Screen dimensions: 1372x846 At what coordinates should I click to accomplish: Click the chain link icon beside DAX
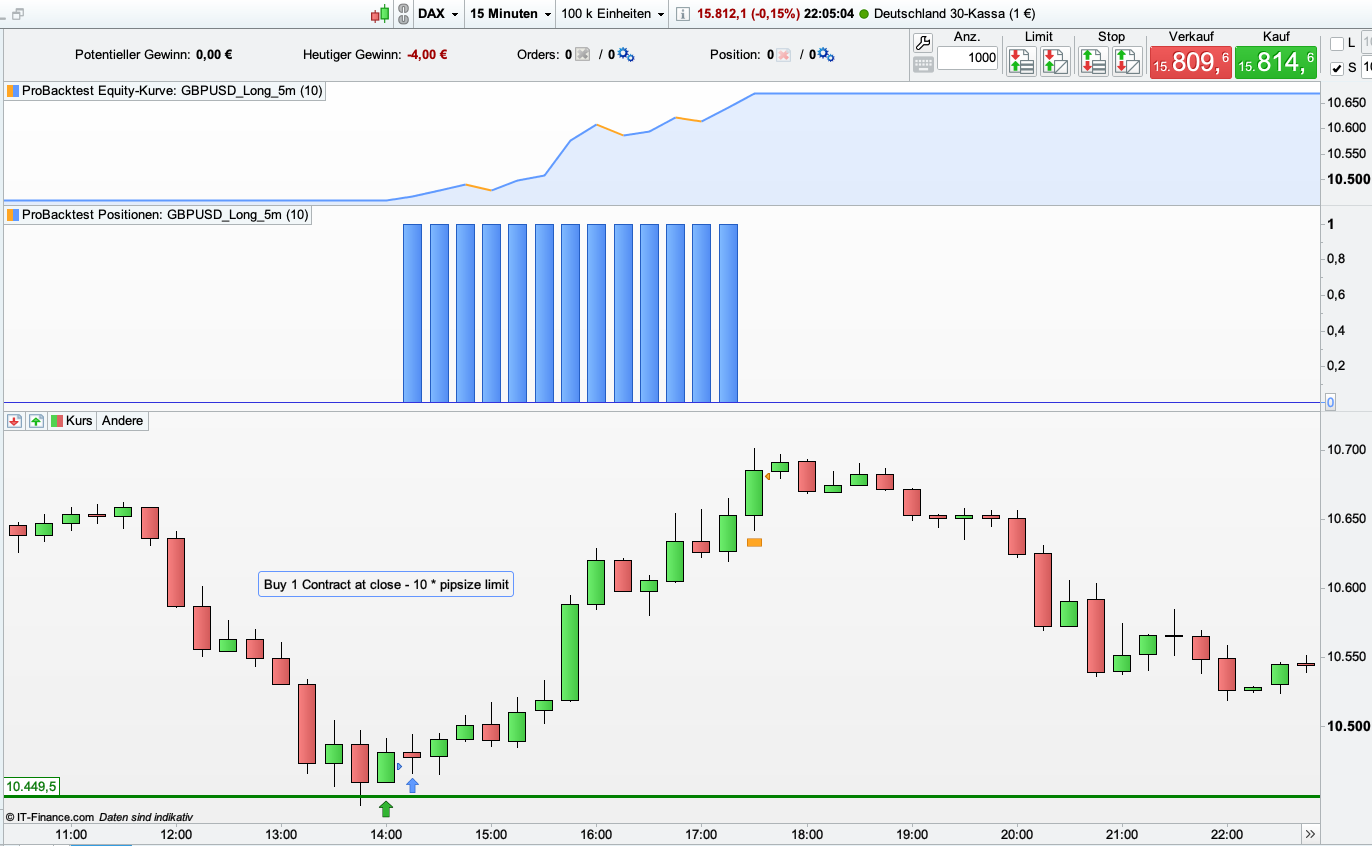tap(402, 14)
